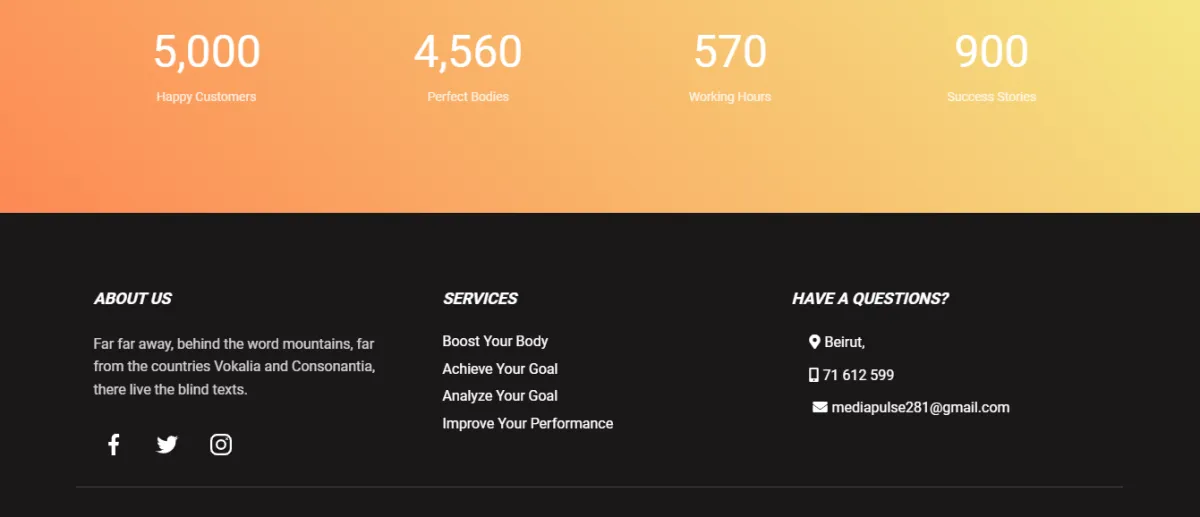Image resolution: width=1200 pixels, height=517 pixels.
Task: Open the Analyze Your Goal link
Action: (500, 396)
